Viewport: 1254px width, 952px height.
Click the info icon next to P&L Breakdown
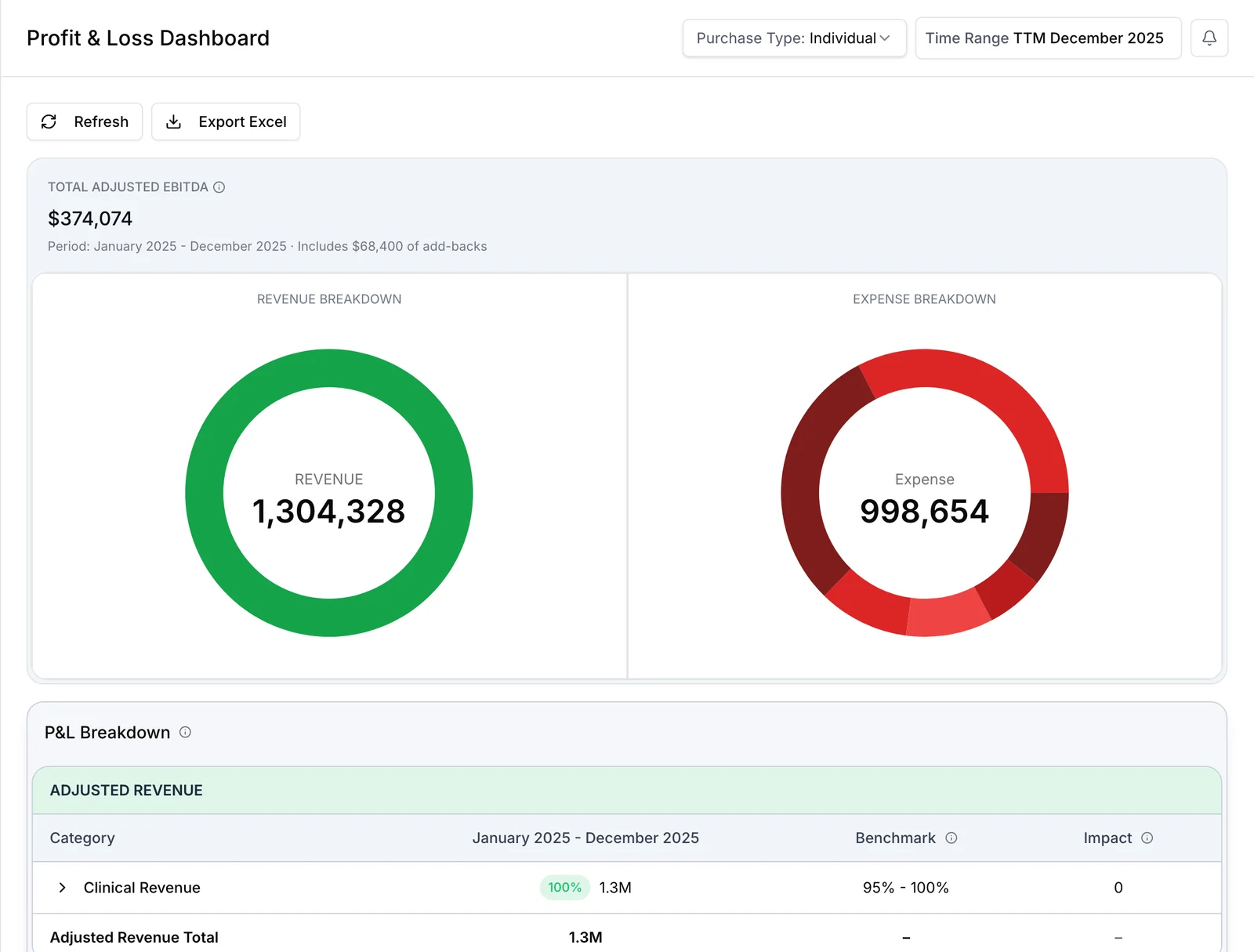[x=185, y=732]
